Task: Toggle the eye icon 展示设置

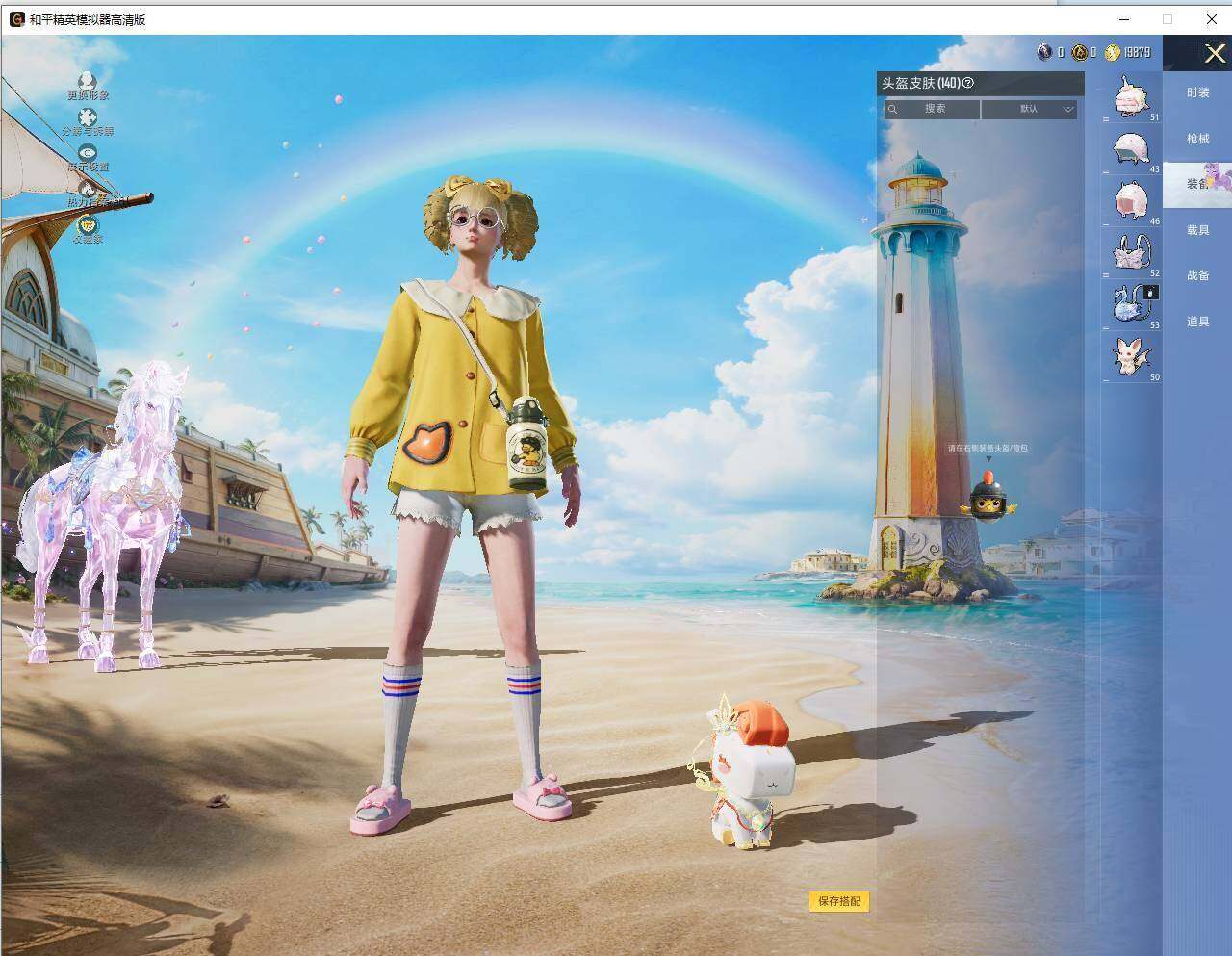Action: (x=88, y=152)
